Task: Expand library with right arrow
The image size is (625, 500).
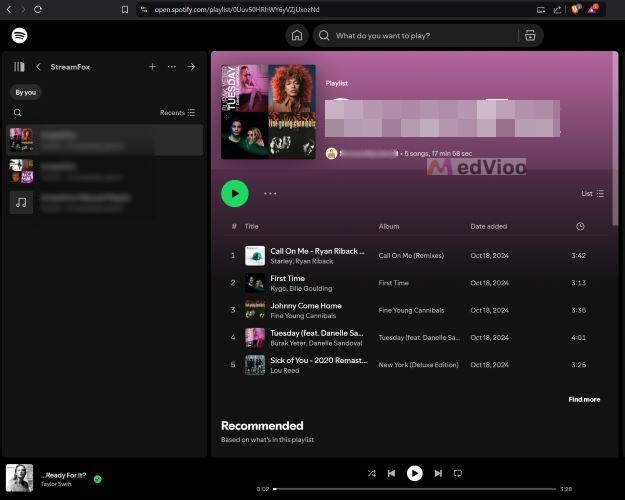Action: (191, 67)
